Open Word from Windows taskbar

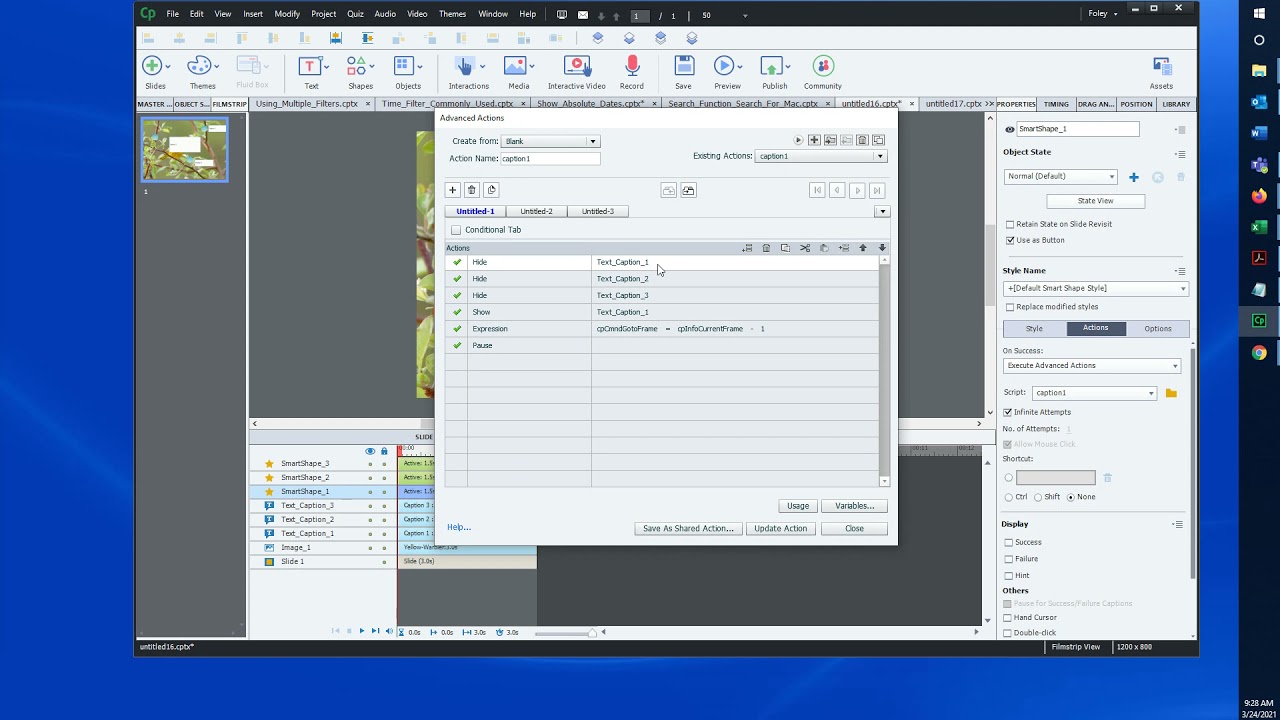click(1259, 133)
